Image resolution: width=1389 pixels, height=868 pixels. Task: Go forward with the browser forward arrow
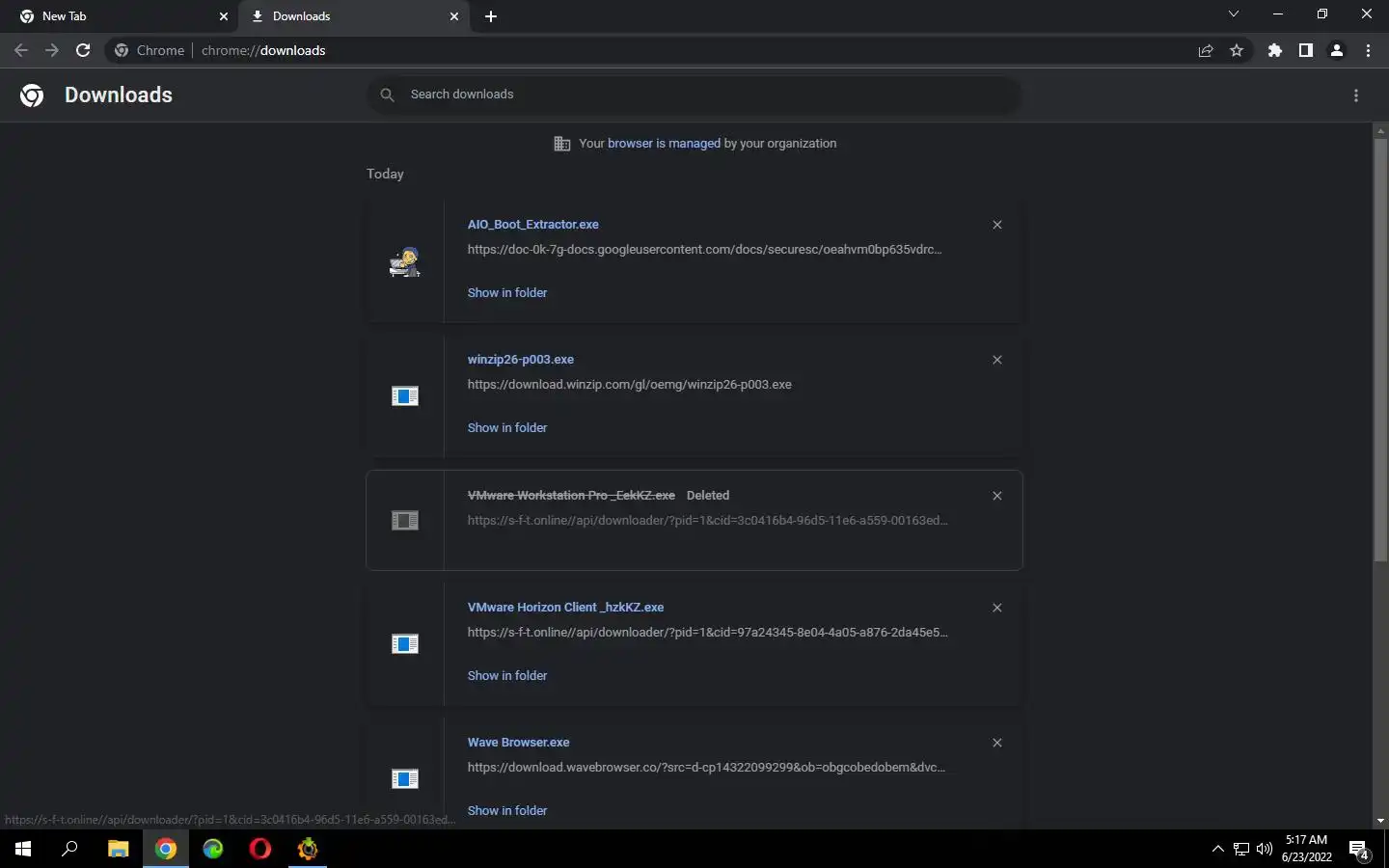(x=52, y=50)
